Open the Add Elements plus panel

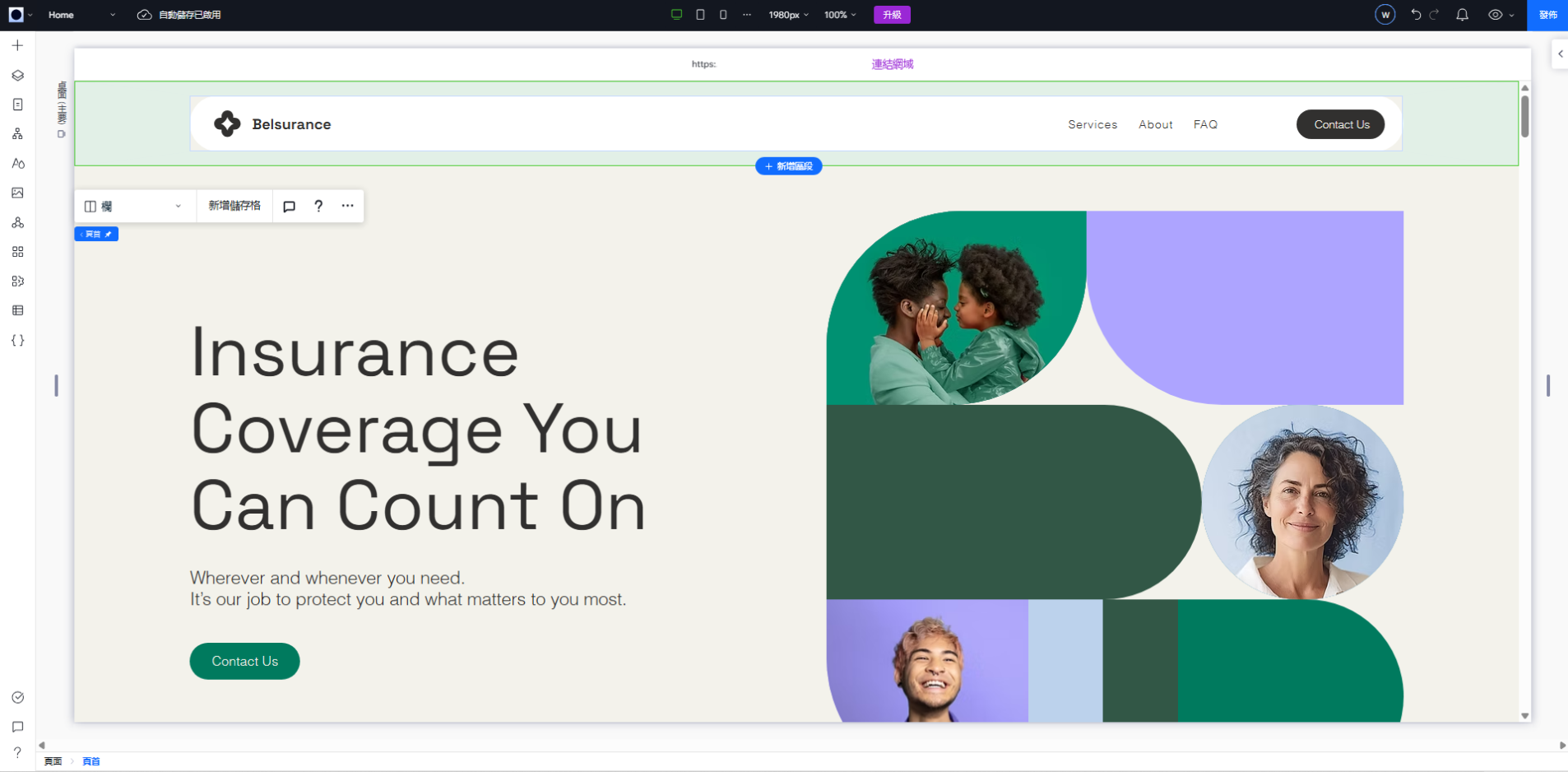tap(17, 46)
